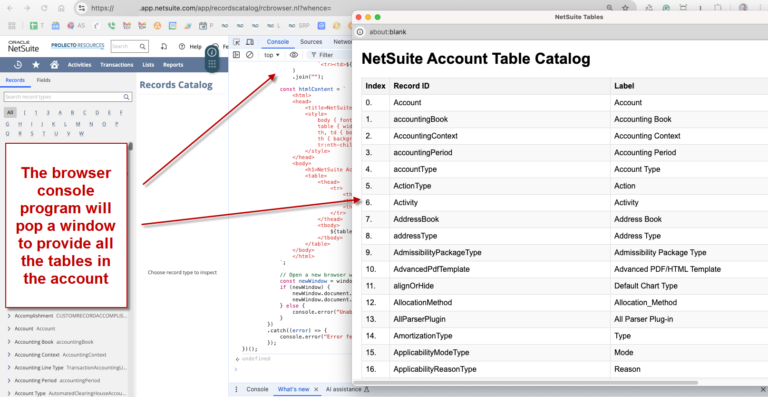The width and height of the screenshot is (768, 397).
Task: Open DevTools drawer three-dot menu
Action: (x=236, y=389)
